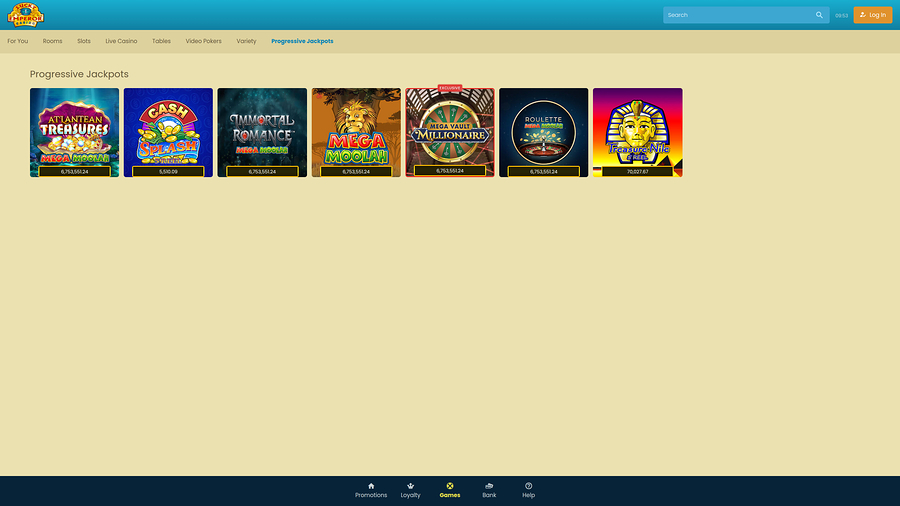
Task: Open Atlantean Treasures Mega Moolah game
Action: click(75, 133)
